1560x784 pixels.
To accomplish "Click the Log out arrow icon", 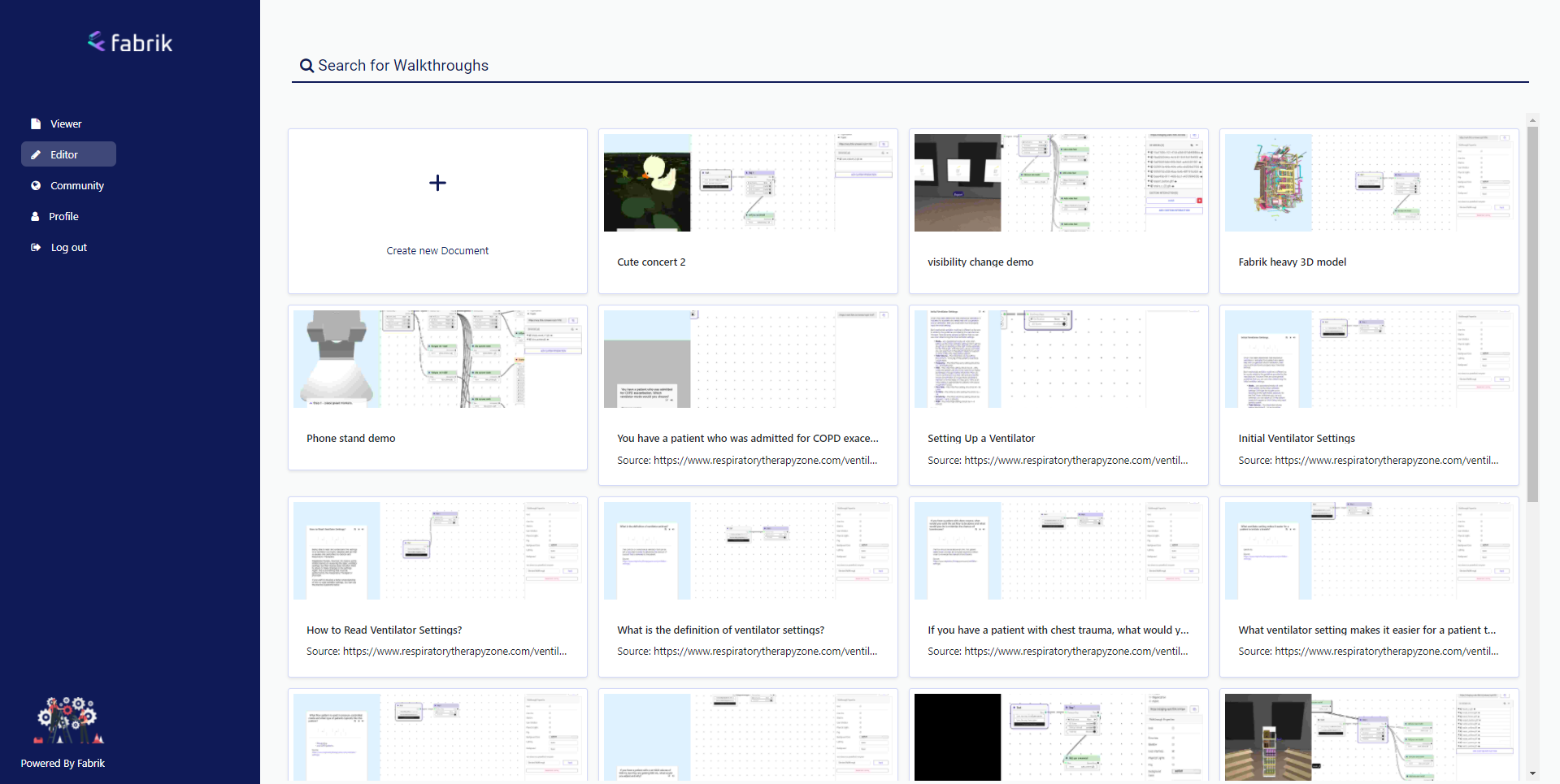I will coord(36,248).
